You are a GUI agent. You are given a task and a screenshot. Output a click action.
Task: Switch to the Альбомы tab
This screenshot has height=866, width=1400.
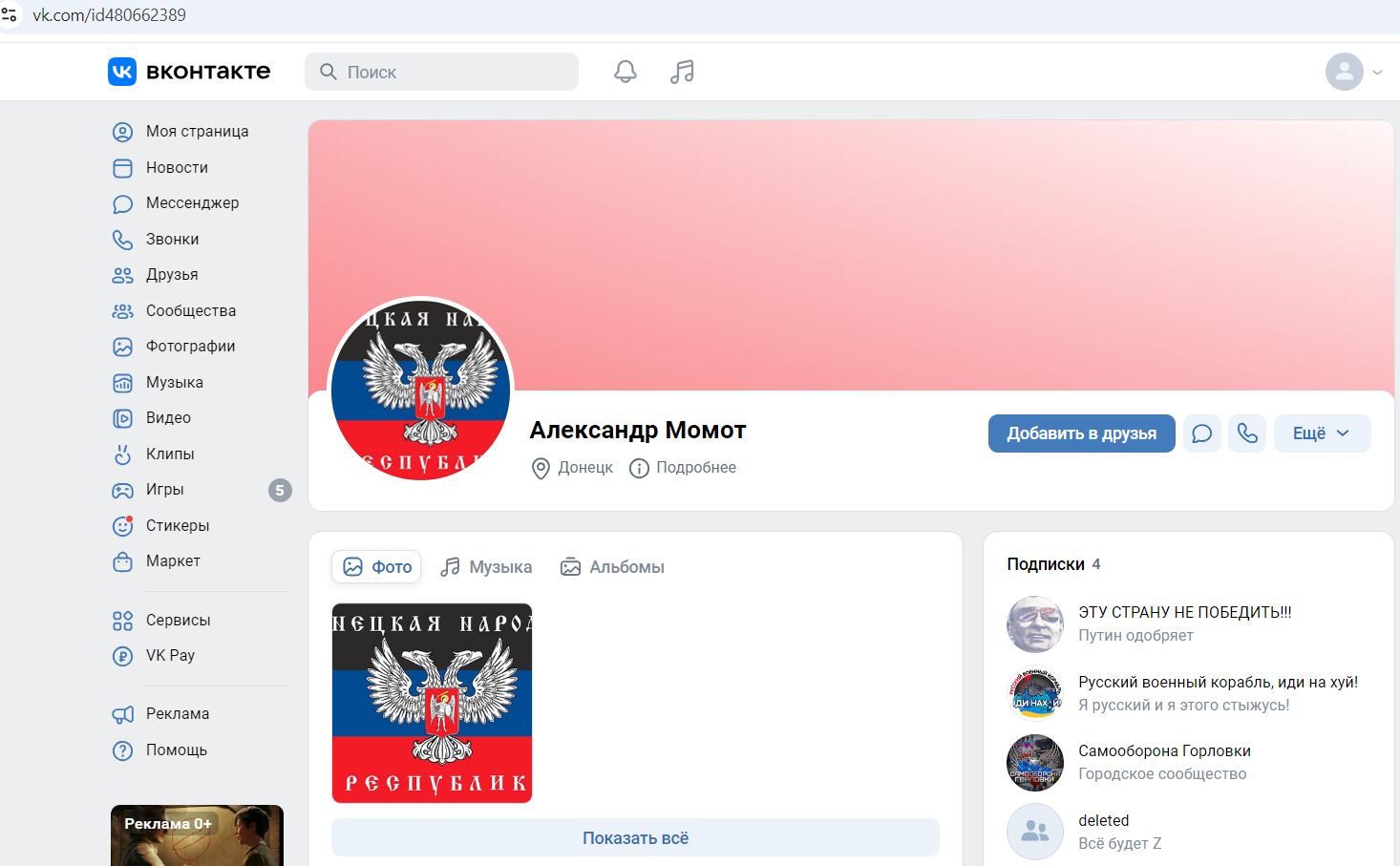tap(612, 567)
